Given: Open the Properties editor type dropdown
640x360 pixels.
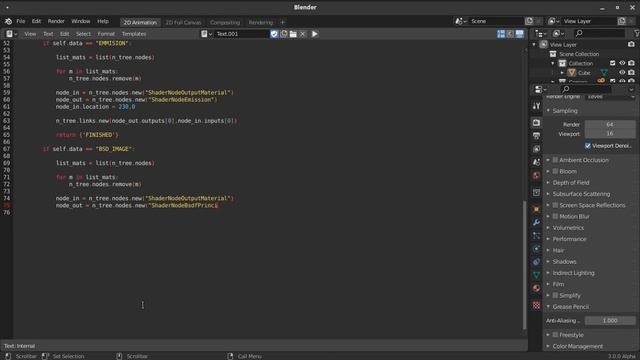Looking at the screenshot, I should coord(540,89).
